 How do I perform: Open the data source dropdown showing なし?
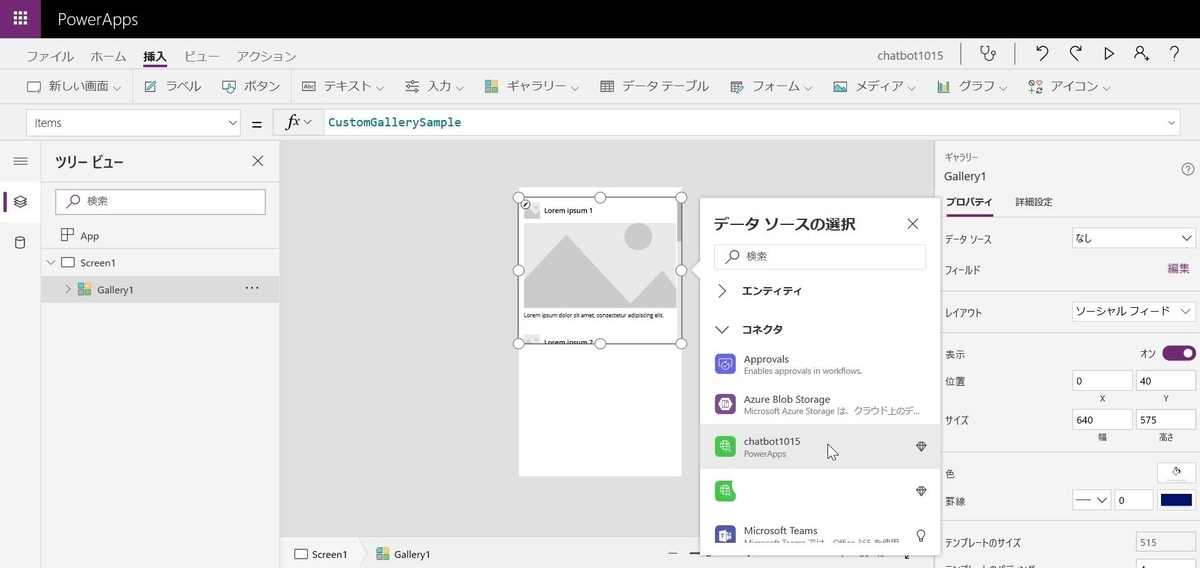(1134, 238)
